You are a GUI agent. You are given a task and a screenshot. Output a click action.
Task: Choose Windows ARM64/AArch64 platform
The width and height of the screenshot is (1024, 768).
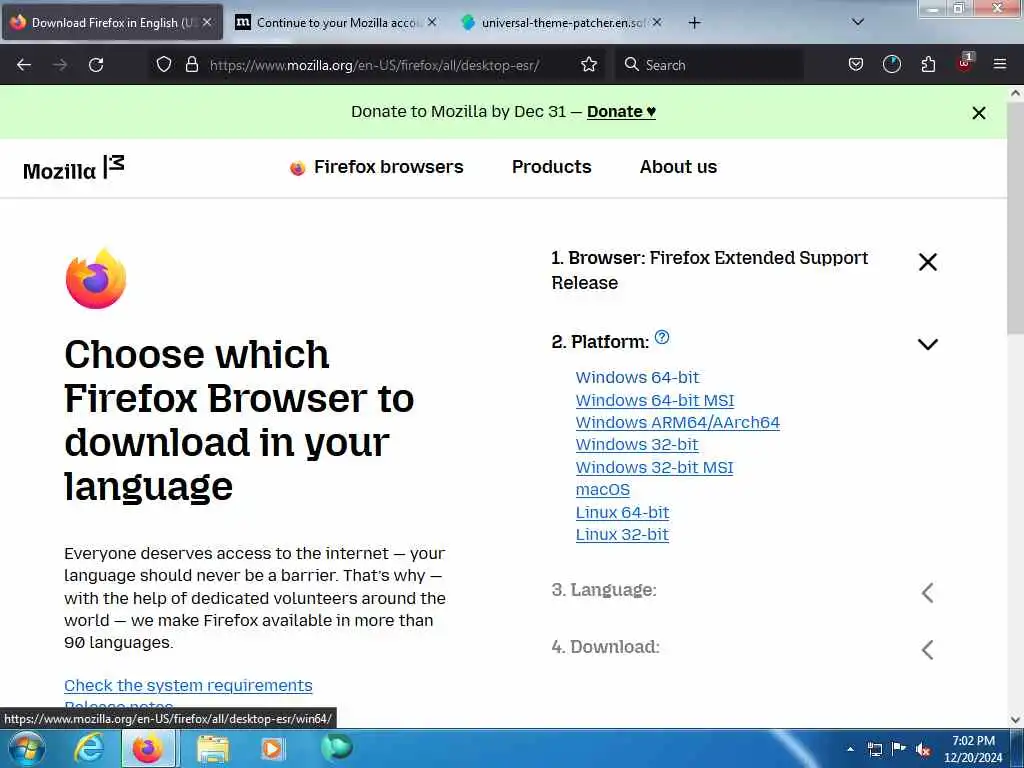[x=677, y=423]
